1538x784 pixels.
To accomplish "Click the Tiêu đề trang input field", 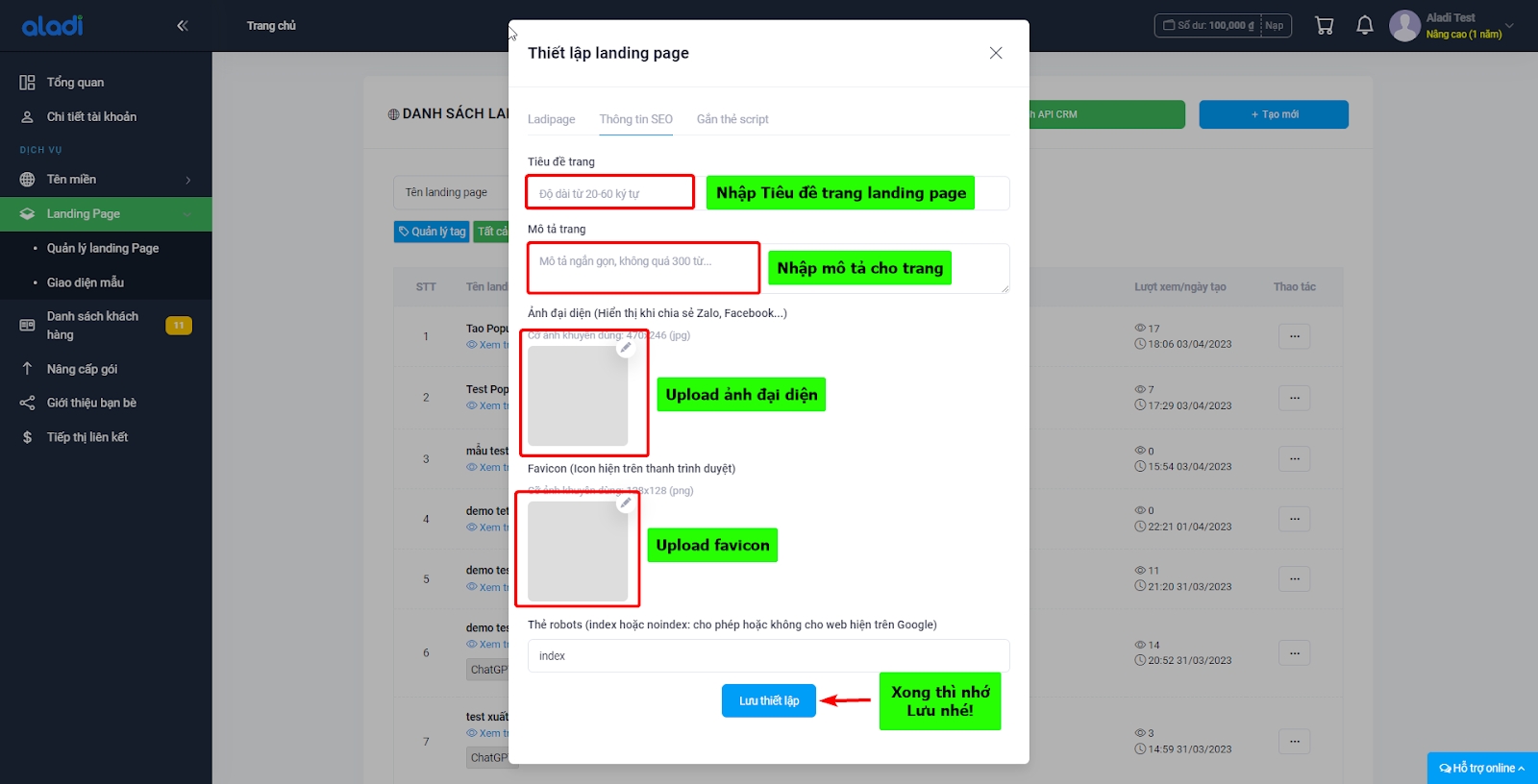I will [x=610, y=193].
